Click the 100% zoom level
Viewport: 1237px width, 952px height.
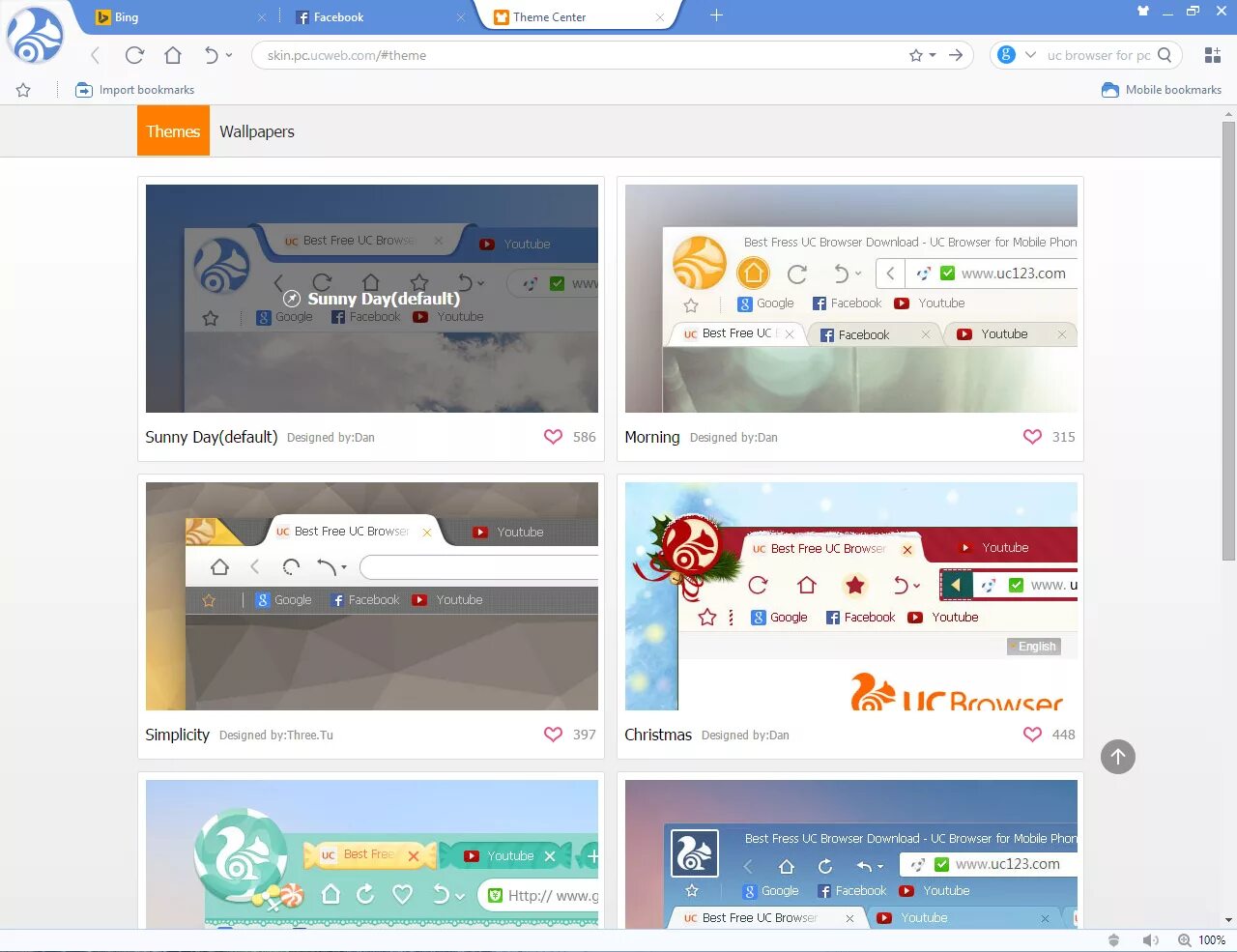[1212, 940]
